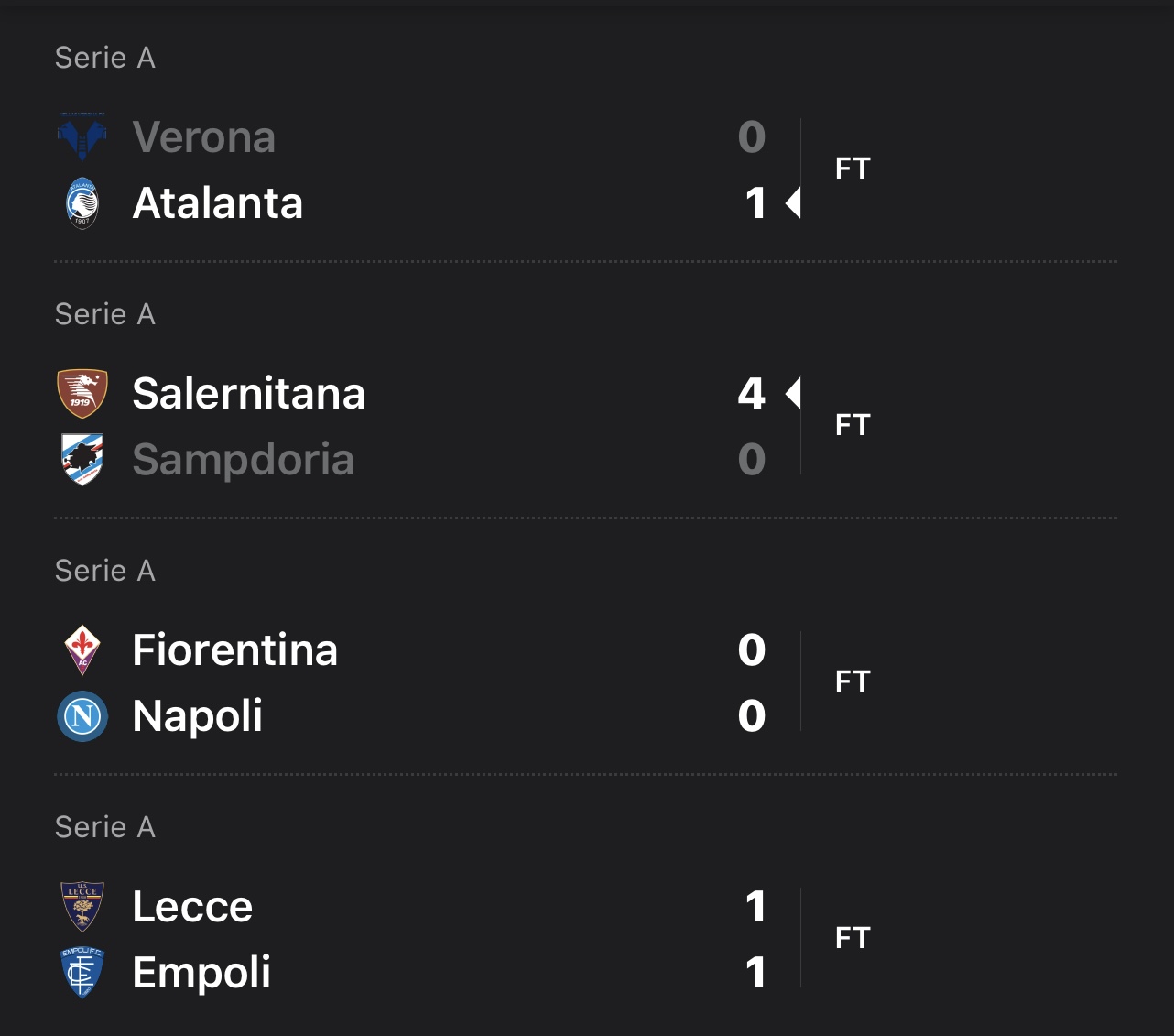Image resolution: width=1174 pixels, height=1036 pixels.
Task: Open the Serie A label above Verona match
Action: [105, 58]
